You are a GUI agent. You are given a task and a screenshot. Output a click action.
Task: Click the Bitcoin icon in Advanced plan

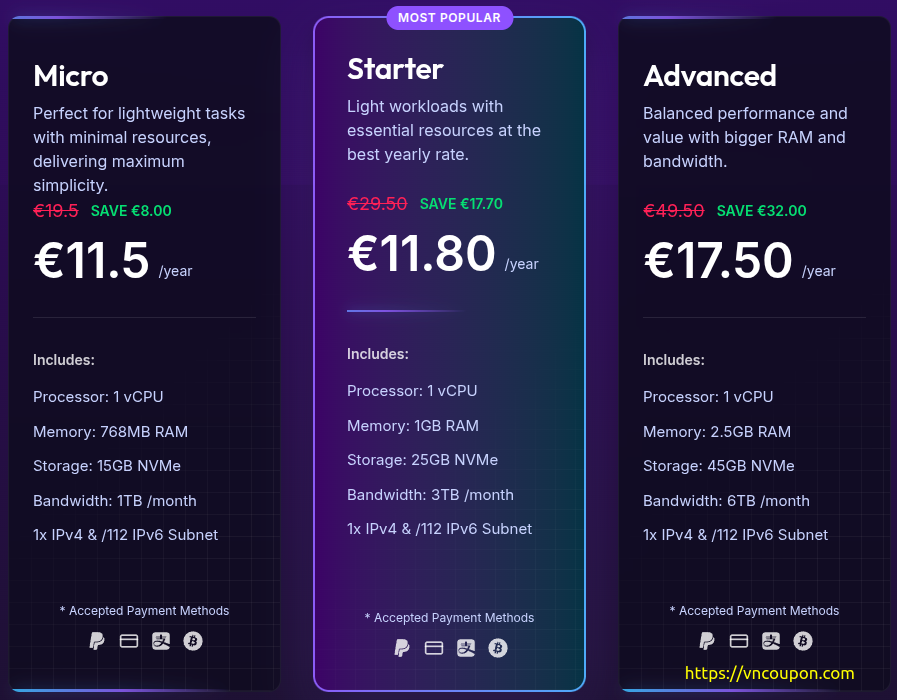[x=803, y=641]
